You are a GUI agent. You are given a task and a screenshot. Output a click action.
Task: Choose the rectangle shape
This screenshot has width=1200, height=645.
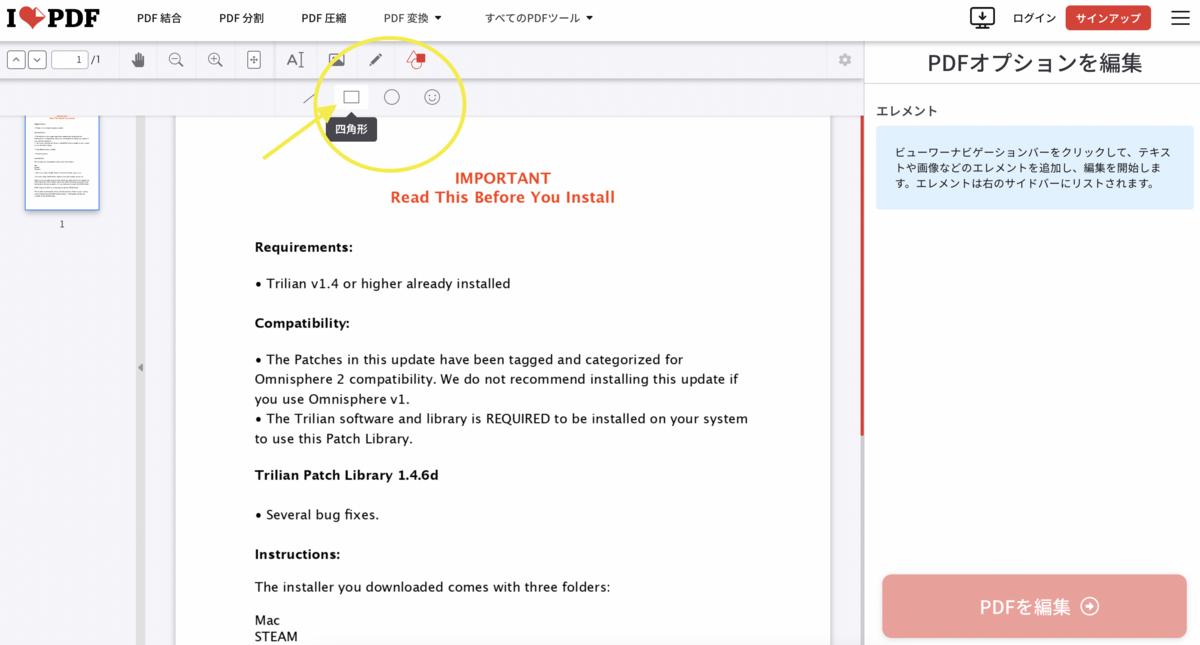coord(351,97)
